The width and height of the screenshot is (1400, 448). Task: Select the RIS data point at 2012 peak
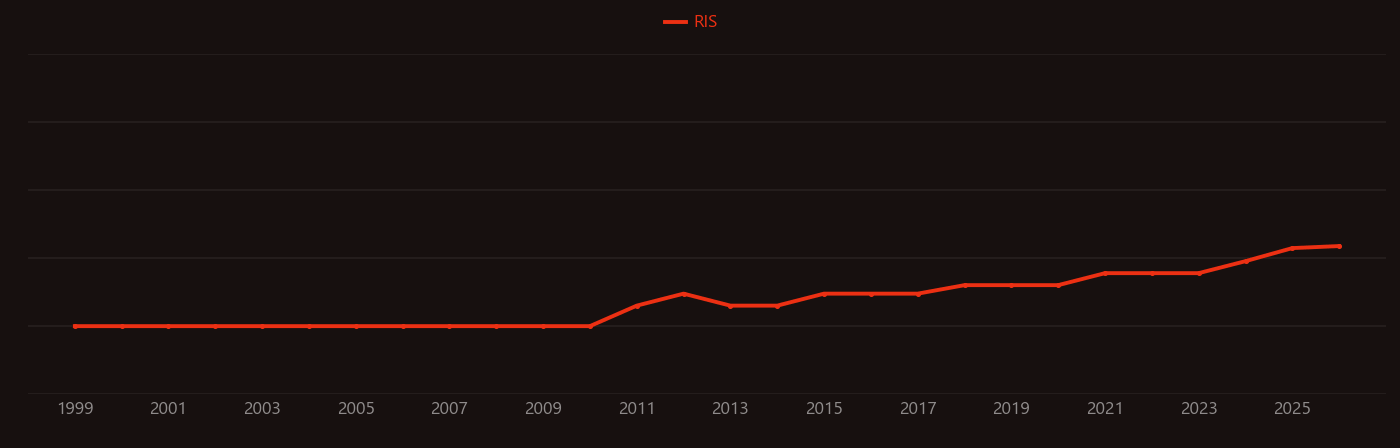click(684, 294)
